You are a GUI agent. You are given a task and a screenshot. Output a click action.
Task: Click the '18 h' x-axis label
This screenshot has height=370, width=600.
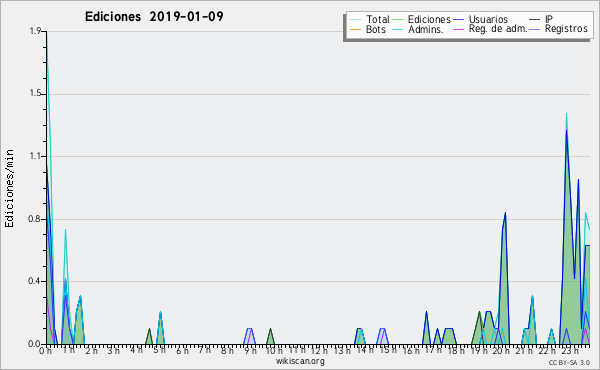coord(456,350)
